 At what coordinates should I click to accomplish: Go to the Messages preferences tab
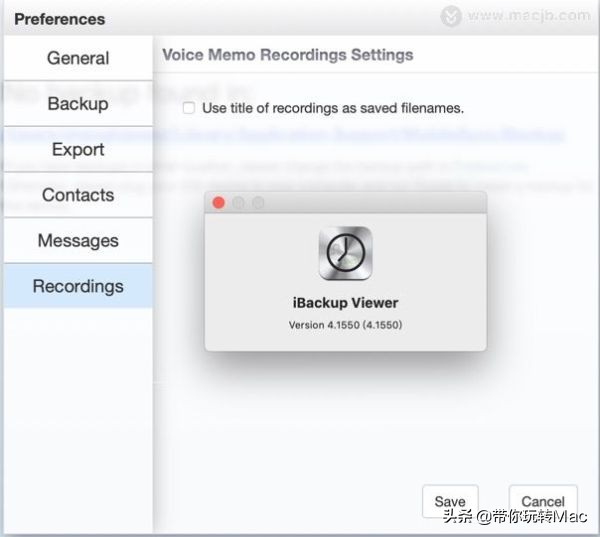tap(78, 240)
